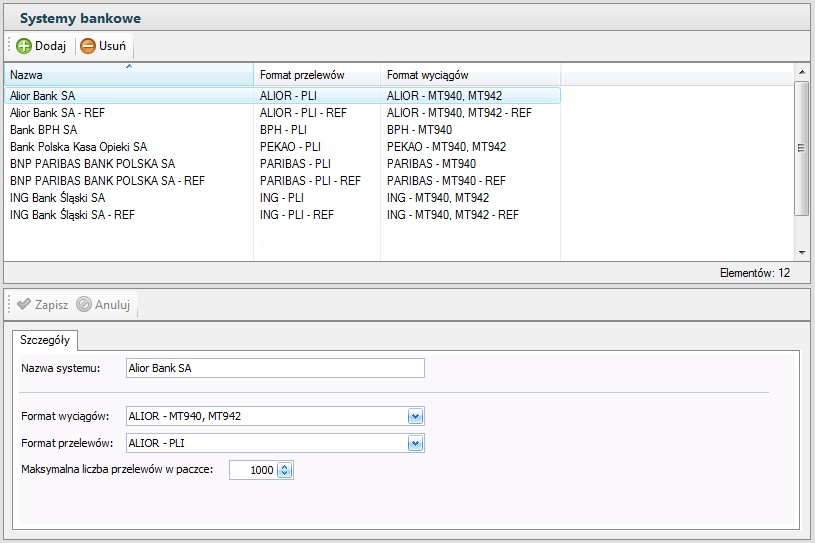Open the Format wyciągów dropdown arrow

coord(415,416)
